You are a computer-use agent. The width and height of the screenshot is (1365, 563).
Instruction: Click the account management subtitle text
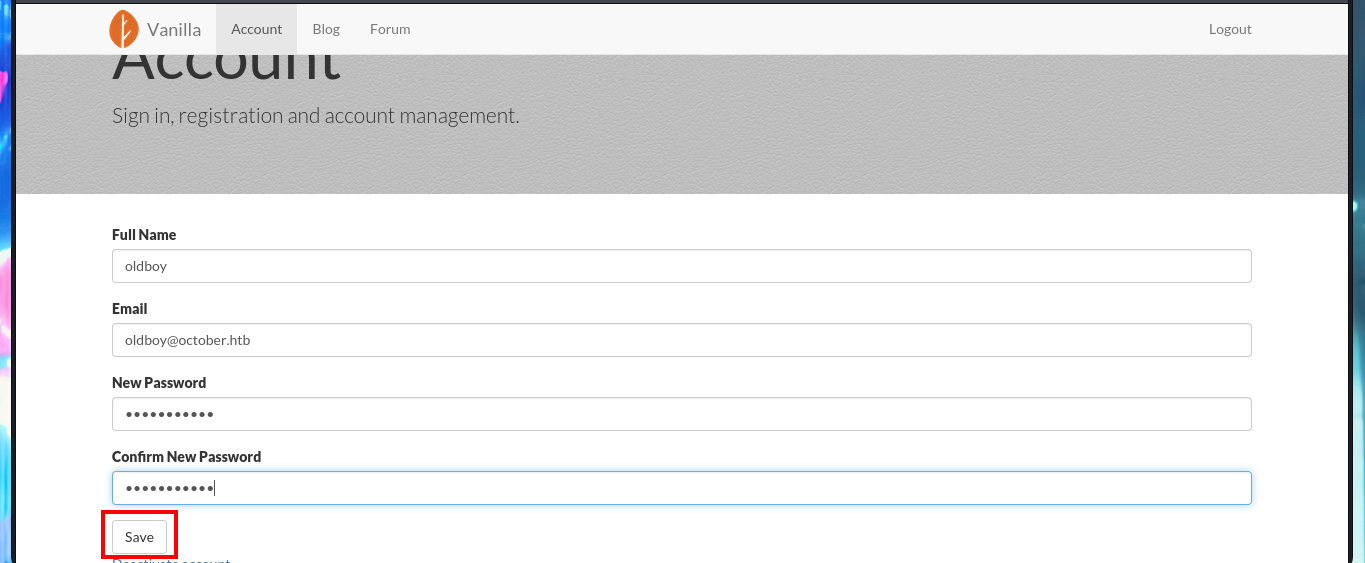315,116
